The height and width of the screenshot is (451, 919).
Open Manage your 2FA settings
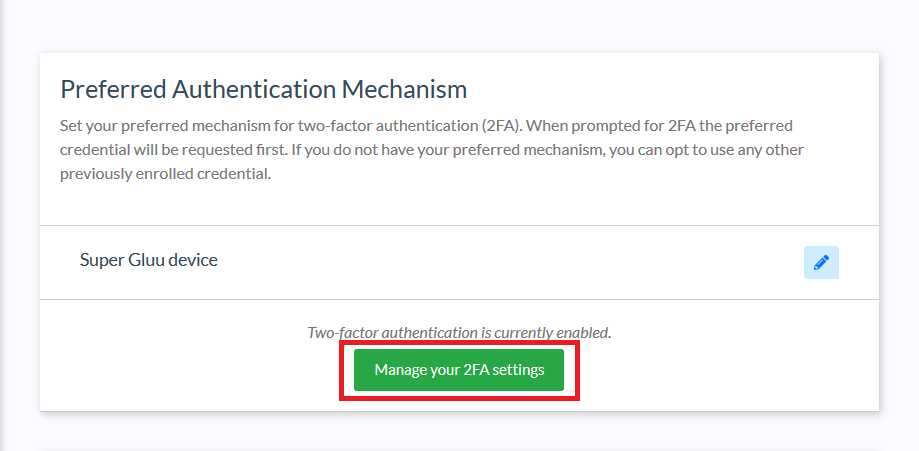pyautogui.click(x=459, y=370)
